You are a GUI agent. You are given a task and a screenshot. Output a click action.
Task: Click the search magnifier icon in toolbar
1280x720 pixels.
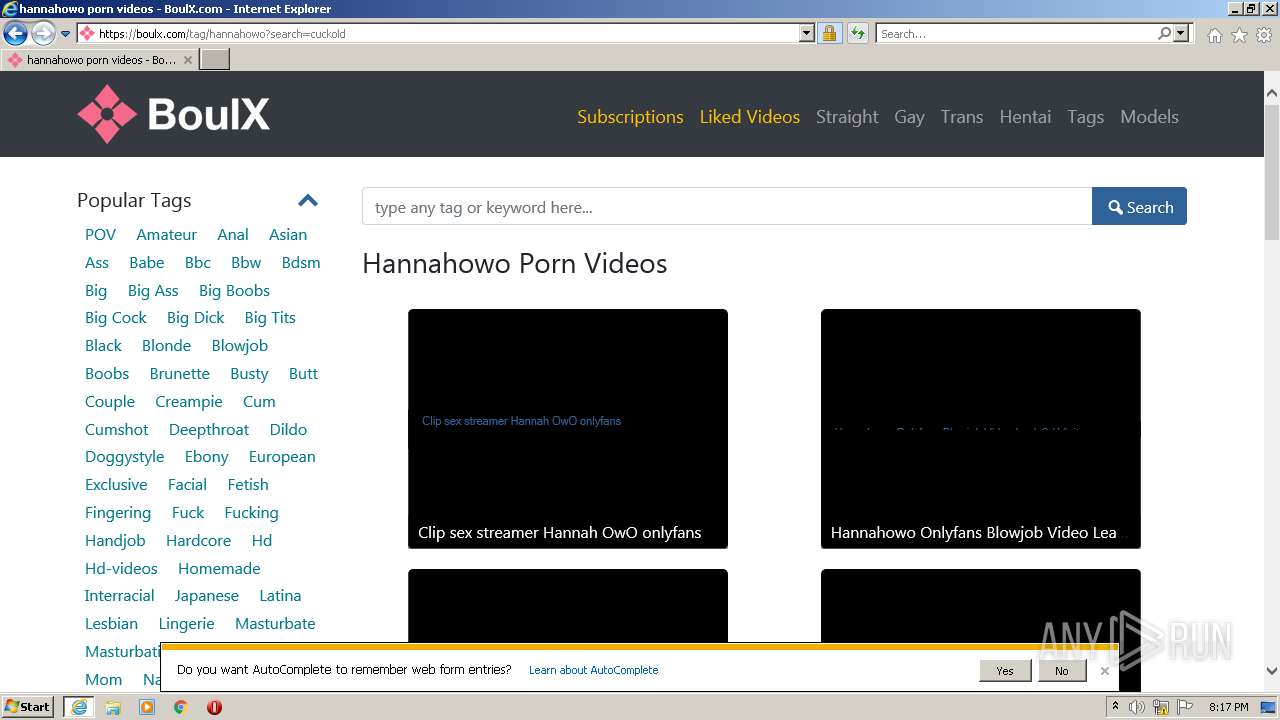[x=1164, y=34]
